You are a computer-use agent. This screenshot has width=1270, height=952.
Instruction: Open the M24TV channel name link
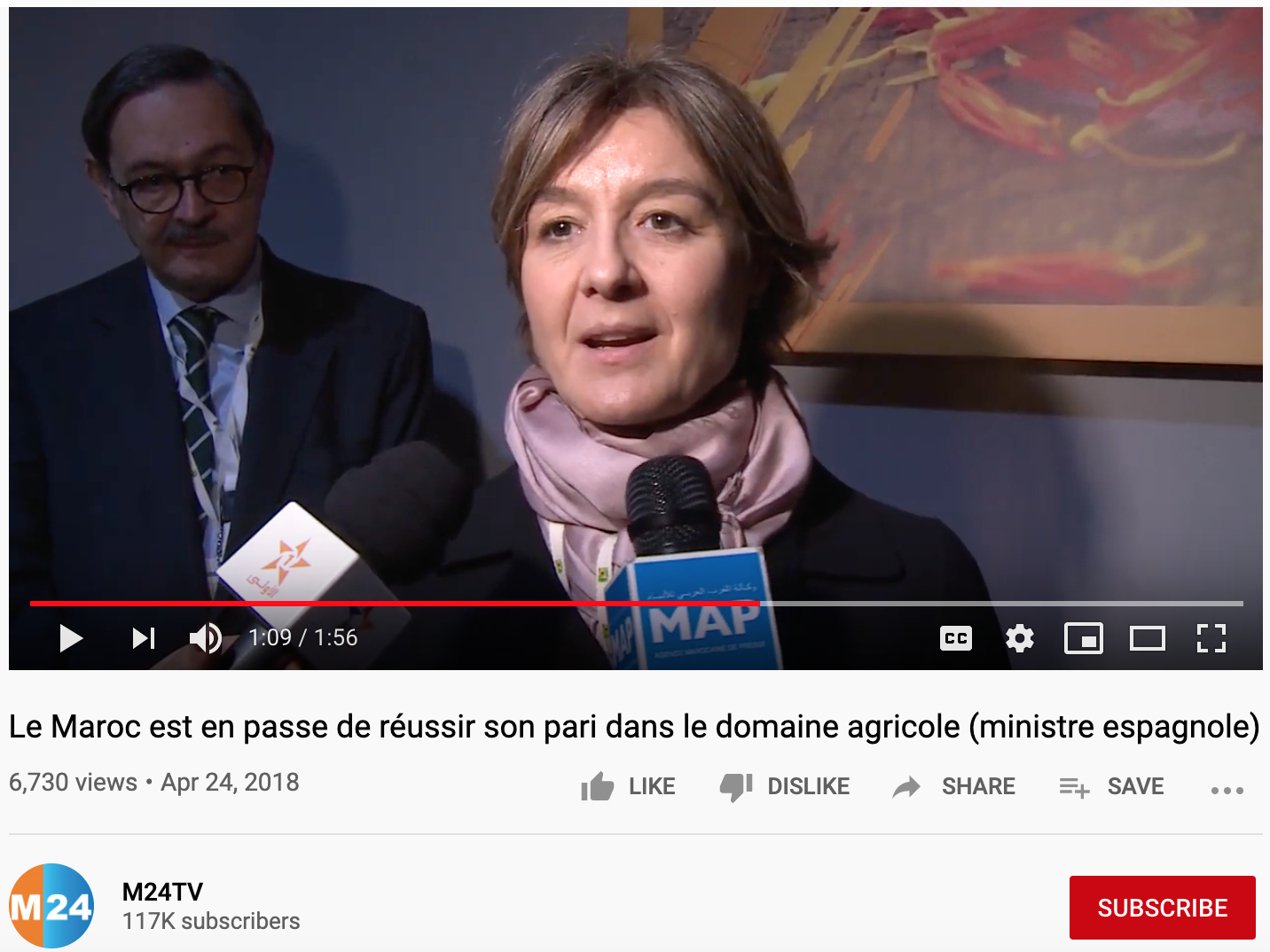tap(162, 892)
